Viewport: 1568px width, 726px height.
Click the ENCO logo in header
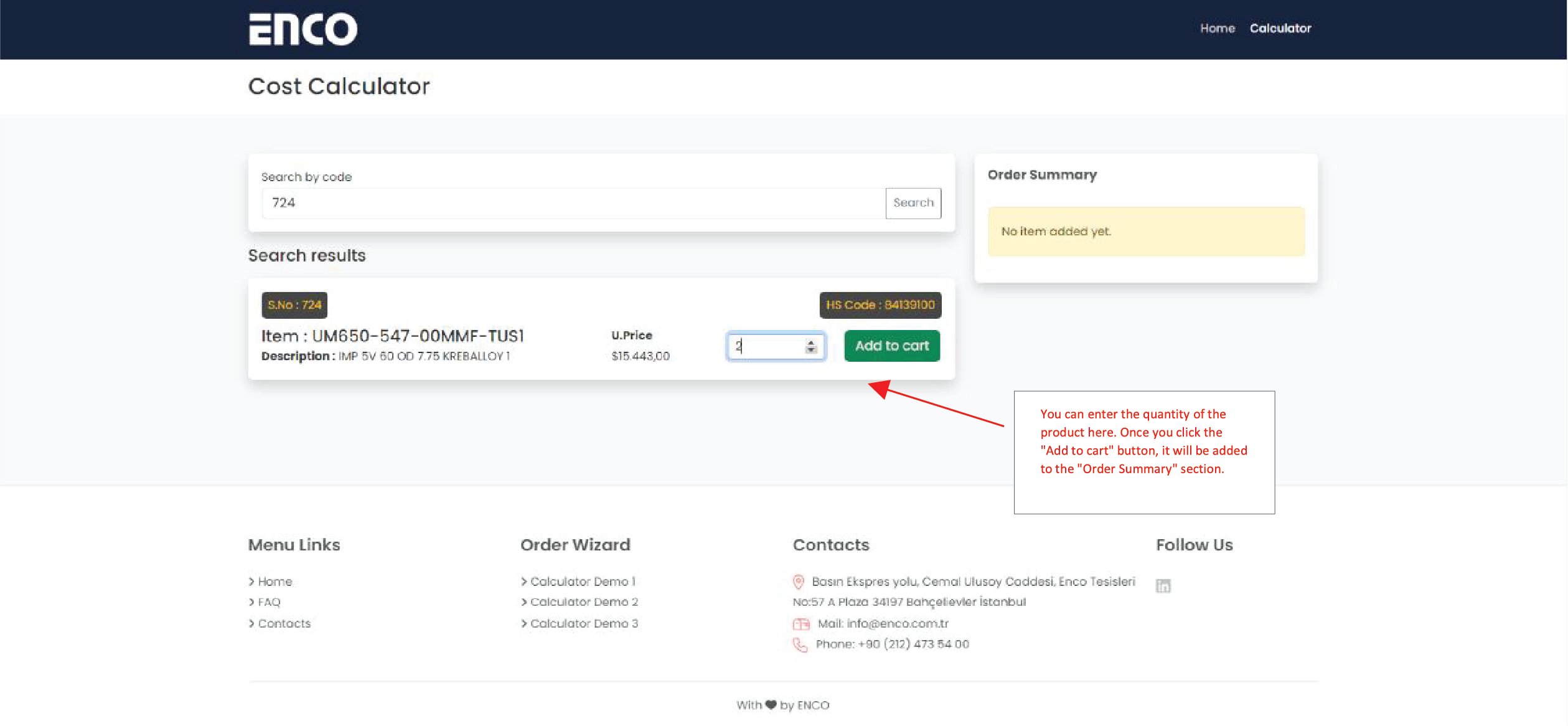click(x=303, y=29)
